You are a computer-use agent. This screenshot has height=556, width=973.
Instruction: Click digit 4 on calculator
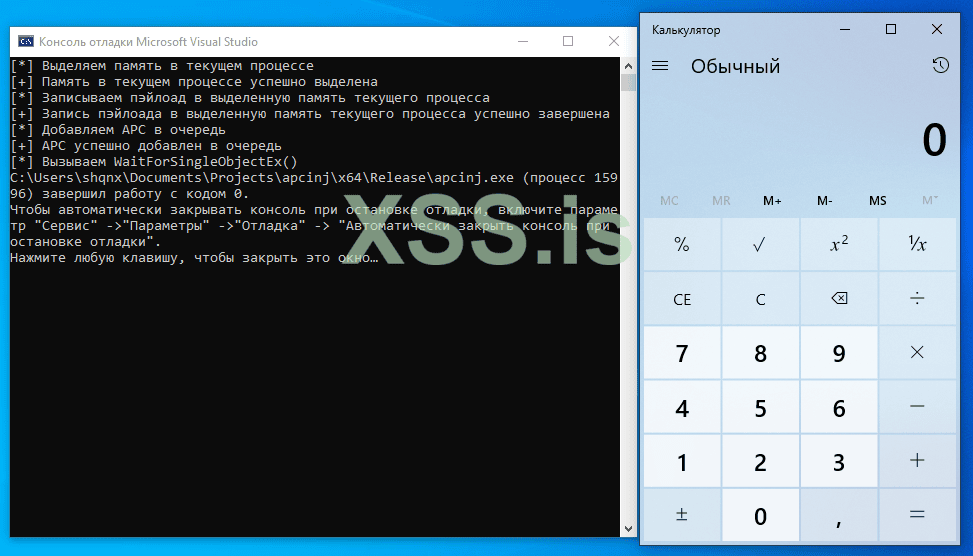pyautogui.click(x=682, y=406)
